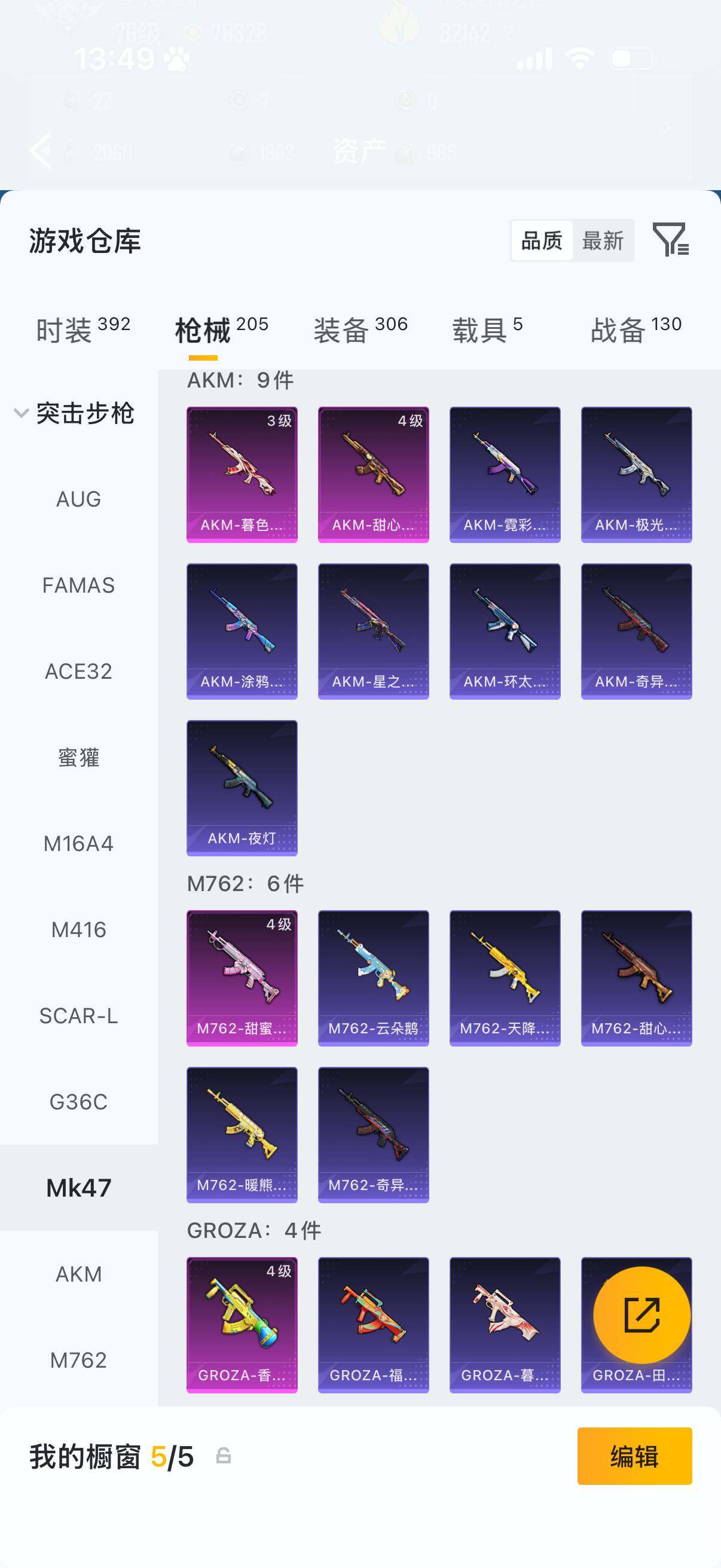Go back using the left arrow
Screen dimensions: 721x1568
[x=41, y=150]
